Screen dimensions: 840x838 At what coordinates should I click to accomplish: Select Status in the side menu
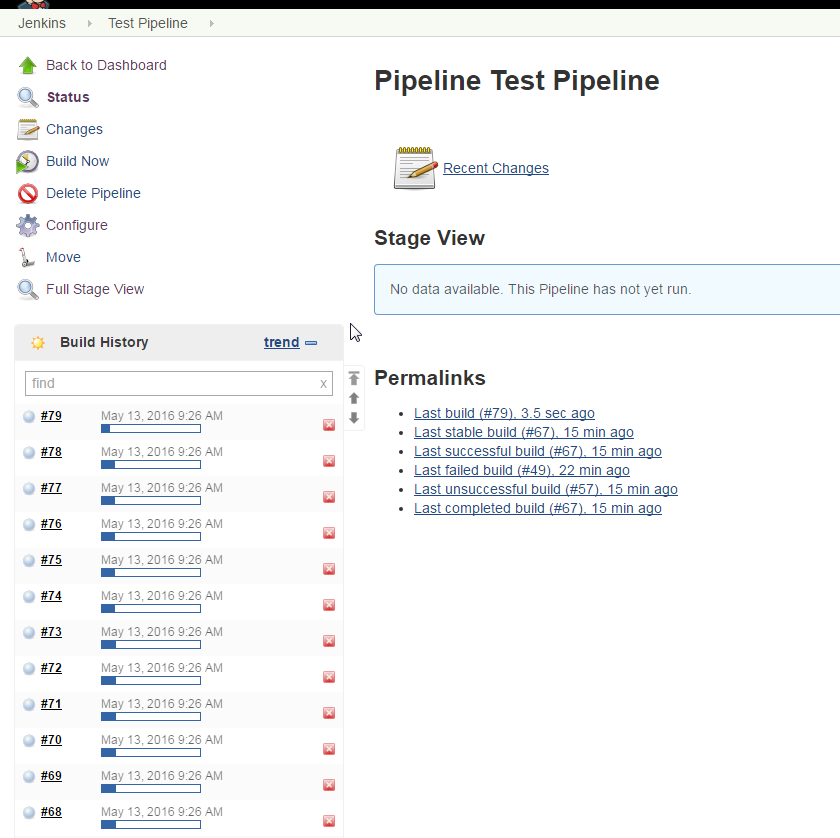pyautogui.click(x=68, y=97)
